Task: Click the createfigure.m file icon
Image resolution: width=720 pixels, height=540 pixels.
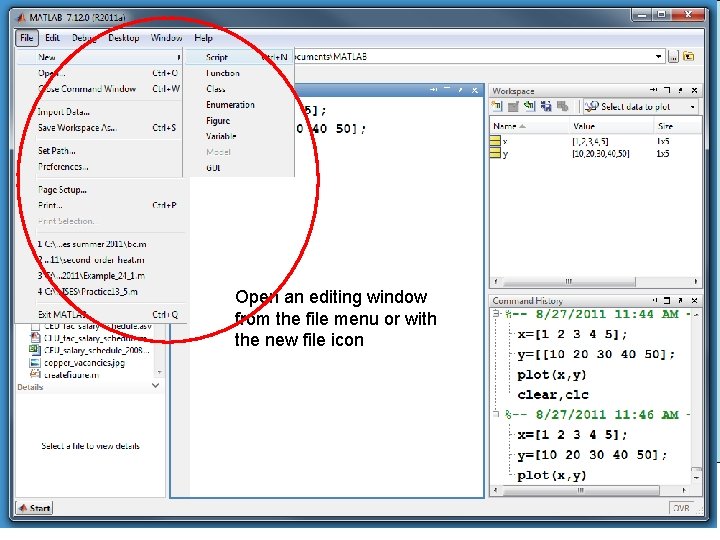Action: 35,375
